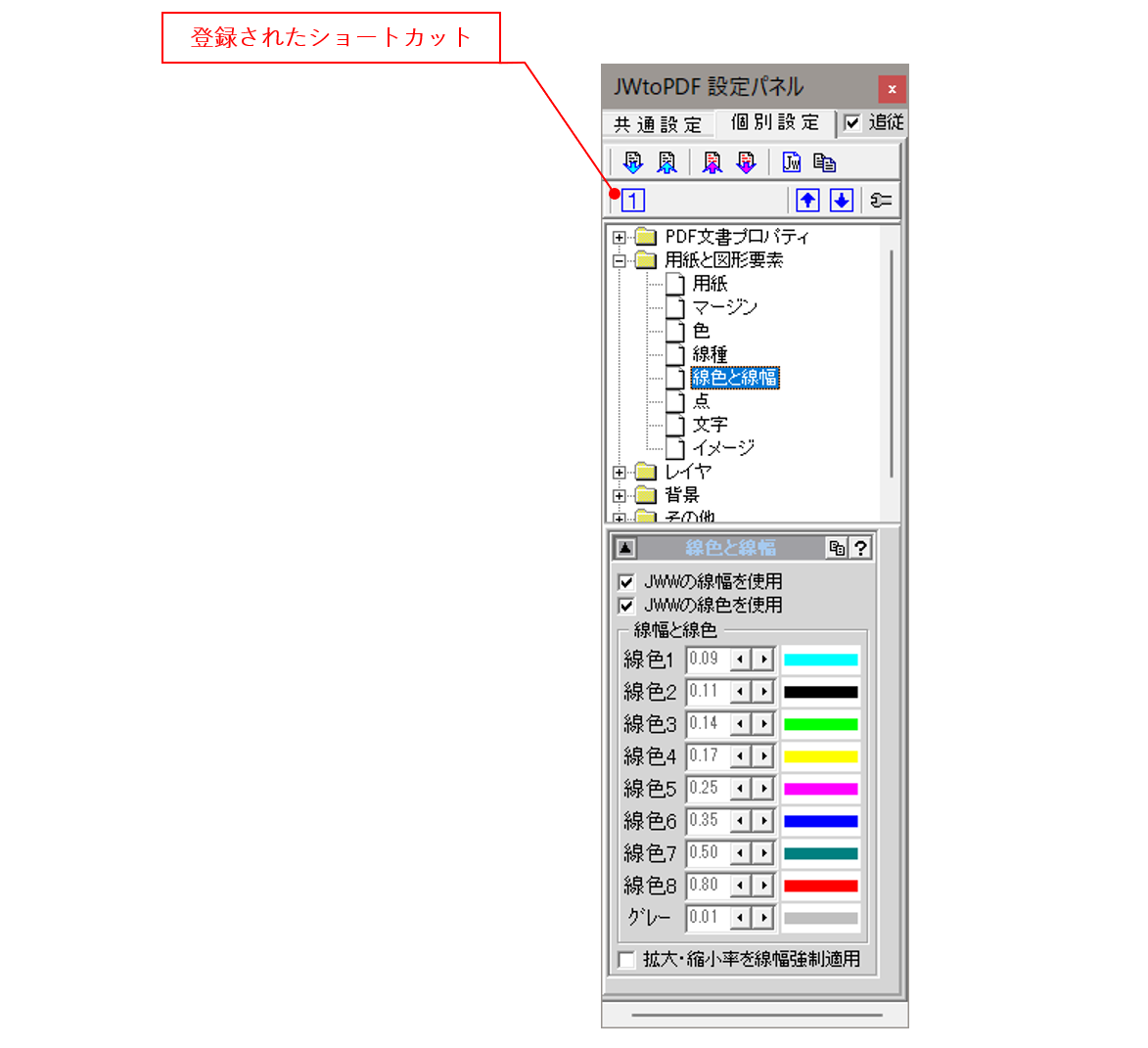The width and height of the screenshot is (1148, 1048).
Task: Click the help question mark icon
Action: pos(860,547)
